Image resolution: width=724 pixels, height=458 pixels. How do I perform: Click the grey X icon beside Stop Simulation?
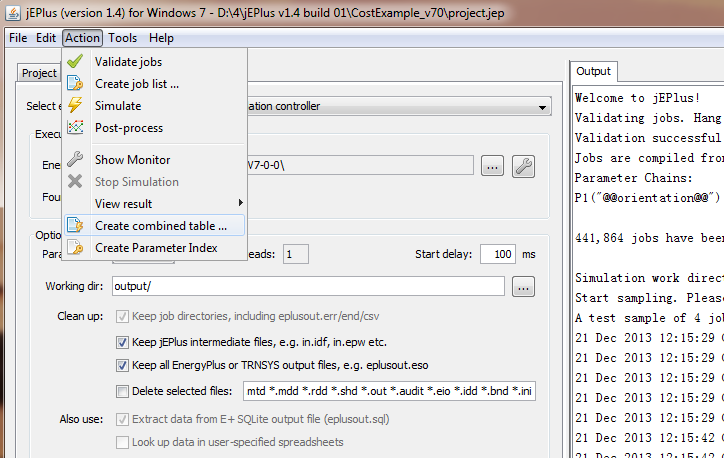(x=75, y=181)
